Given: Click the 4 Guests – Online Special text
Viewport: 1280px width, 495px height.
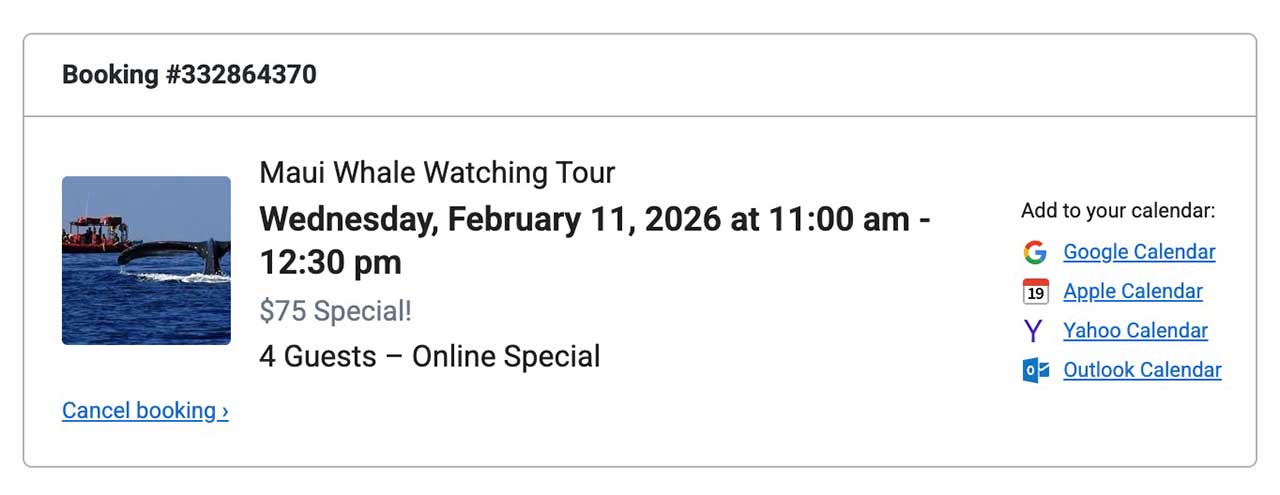Looking at the screenshot, I should coord(429,356).
